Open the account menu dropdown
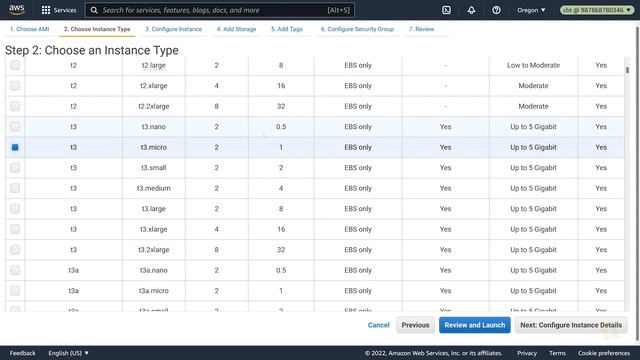 pyautogui.click(x=597, y=10)
